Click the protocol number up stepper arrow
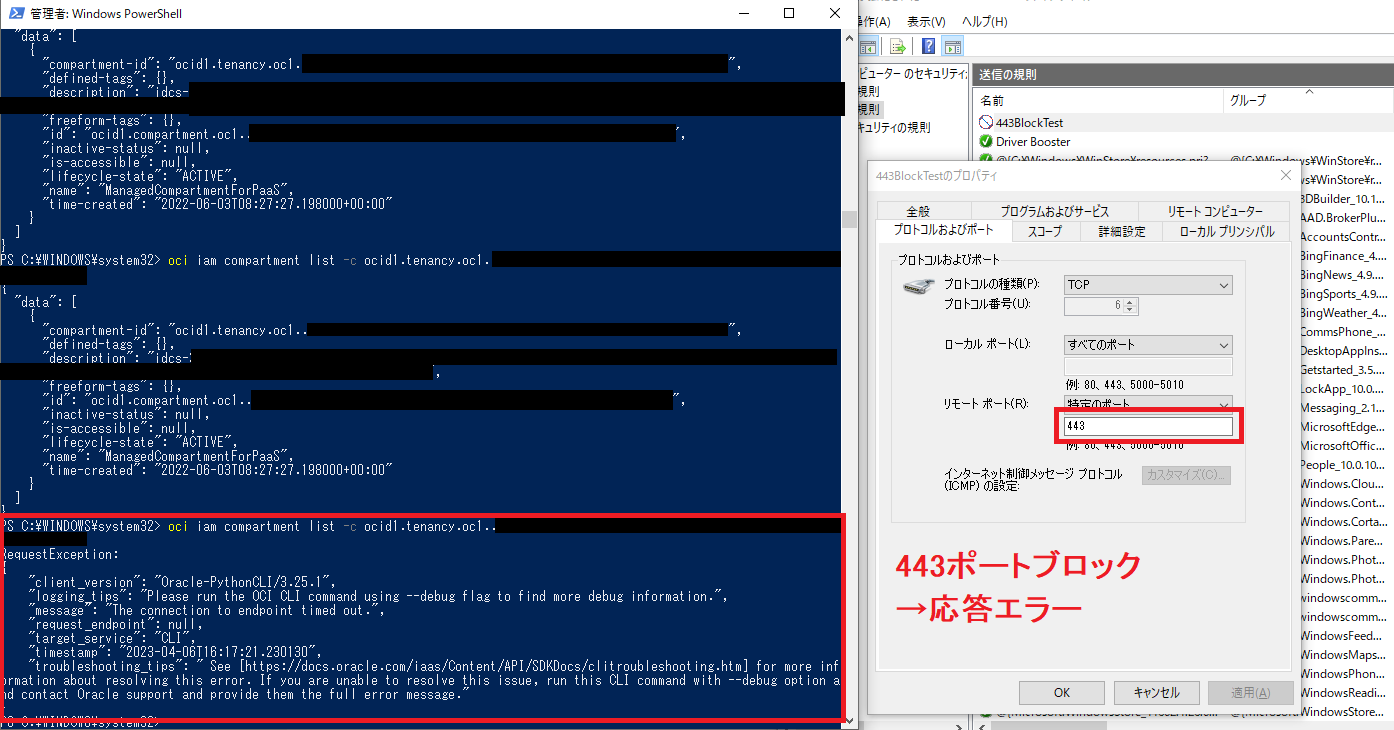 tap(1129, 302)
